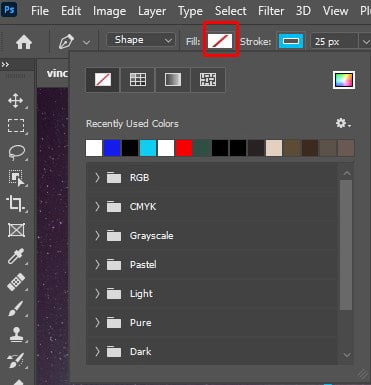
Task: Expand the CMYK swatch group
Action: [x=97, y=207]
